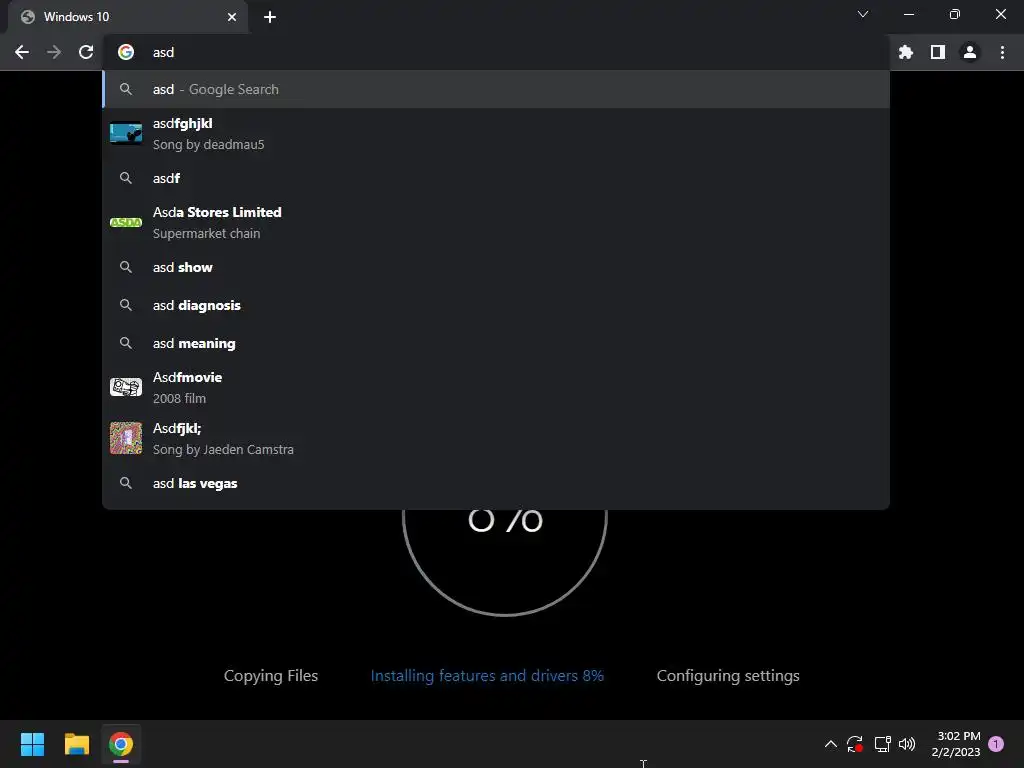Image resolution: width=1024 pixels, height=768 pixels.
Task: Click the address bar containing asd
Action: [496, 52]
